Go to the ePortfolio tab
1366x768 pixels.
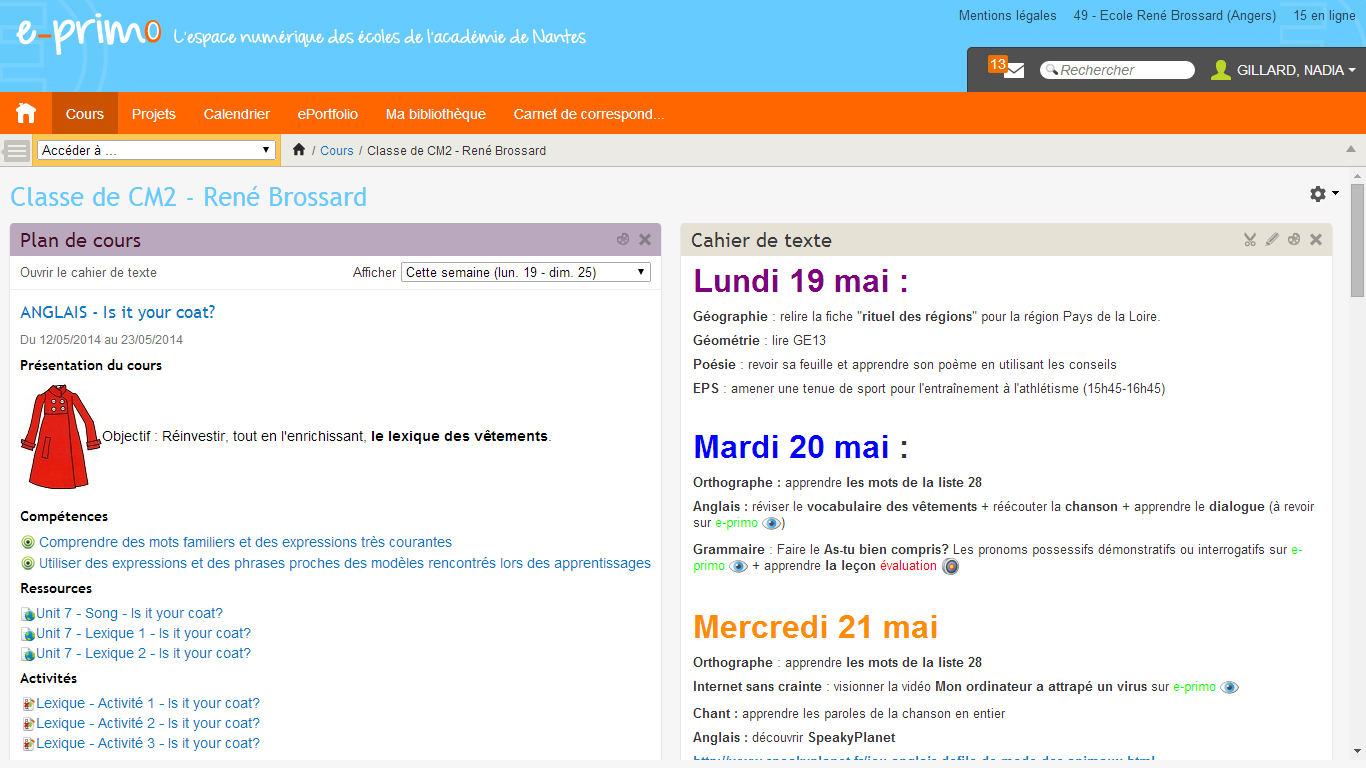[x=328, y=114]
